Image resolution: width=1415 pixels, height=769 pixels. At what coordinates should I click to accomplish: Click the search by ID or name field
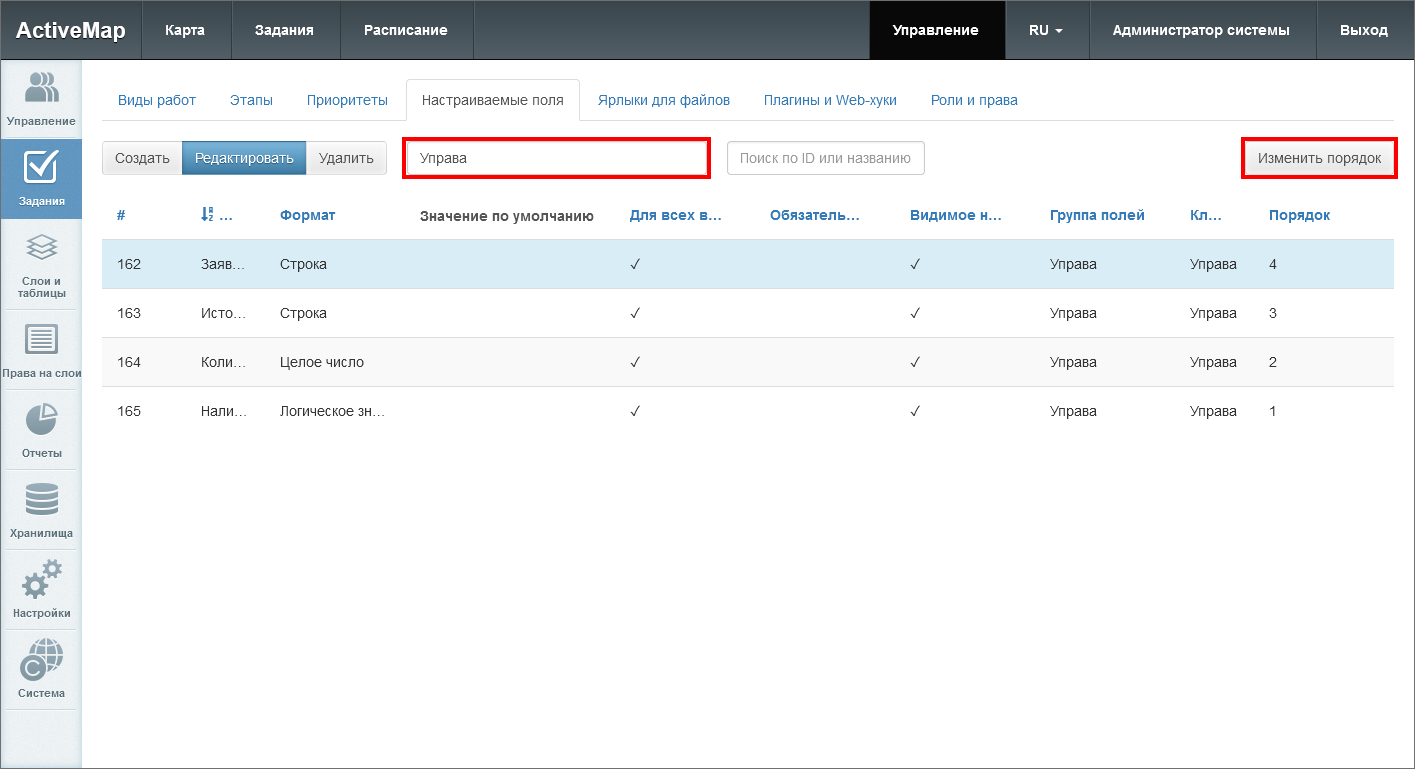[825, 158]
